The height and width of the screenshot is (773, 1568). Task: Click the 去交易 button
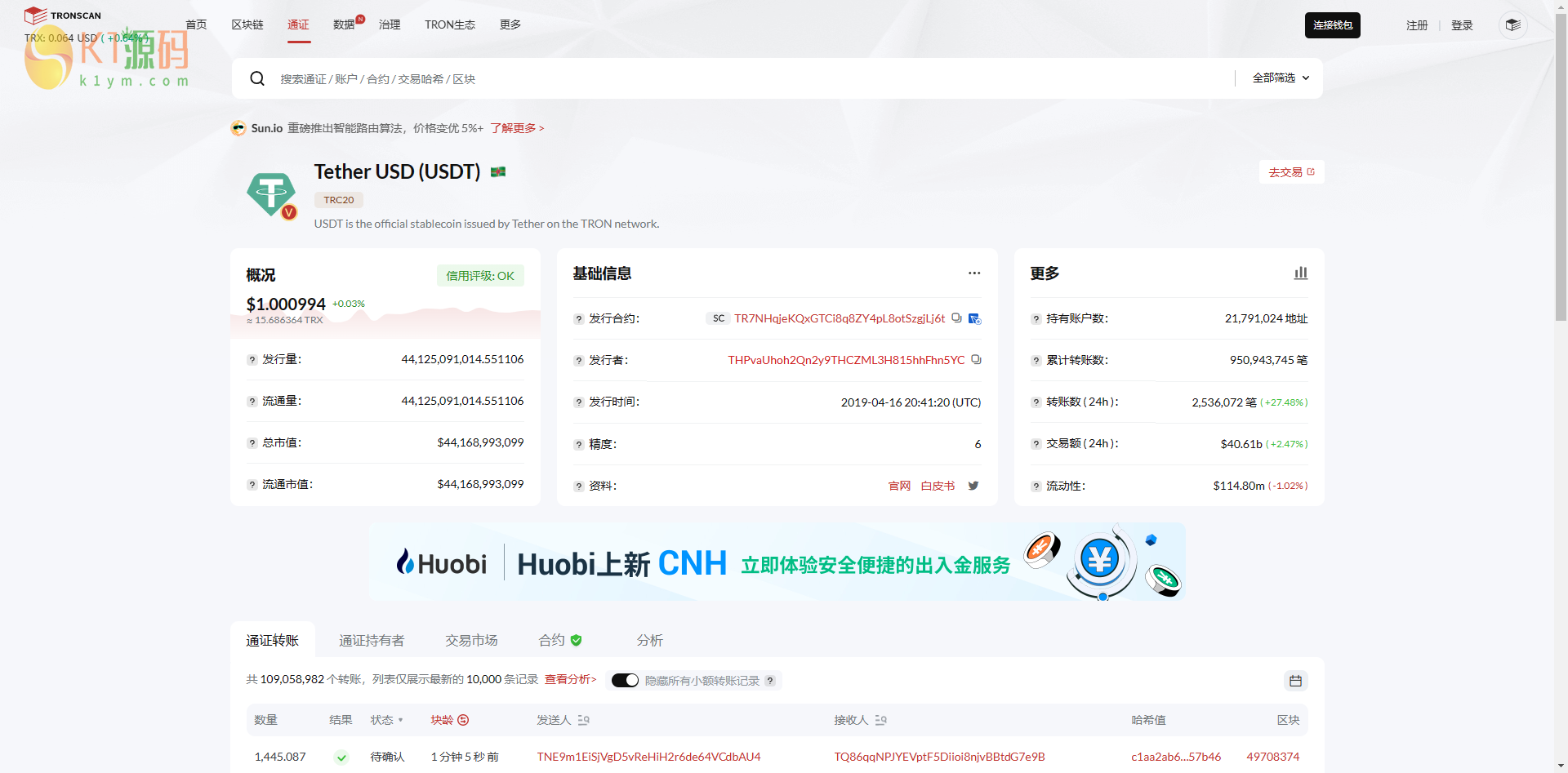click(1291, 172)
